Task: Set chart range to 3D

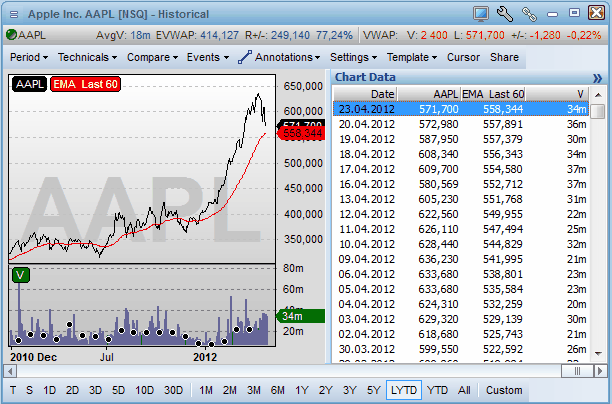Action: [x=95, y=390]
